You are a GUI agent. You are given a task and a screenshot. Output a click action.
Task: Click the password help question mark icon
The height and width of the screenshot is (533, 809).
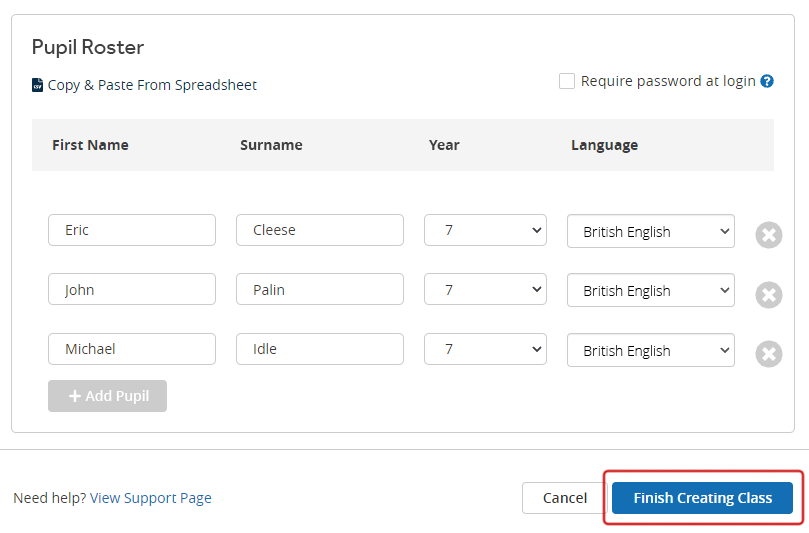767,81
